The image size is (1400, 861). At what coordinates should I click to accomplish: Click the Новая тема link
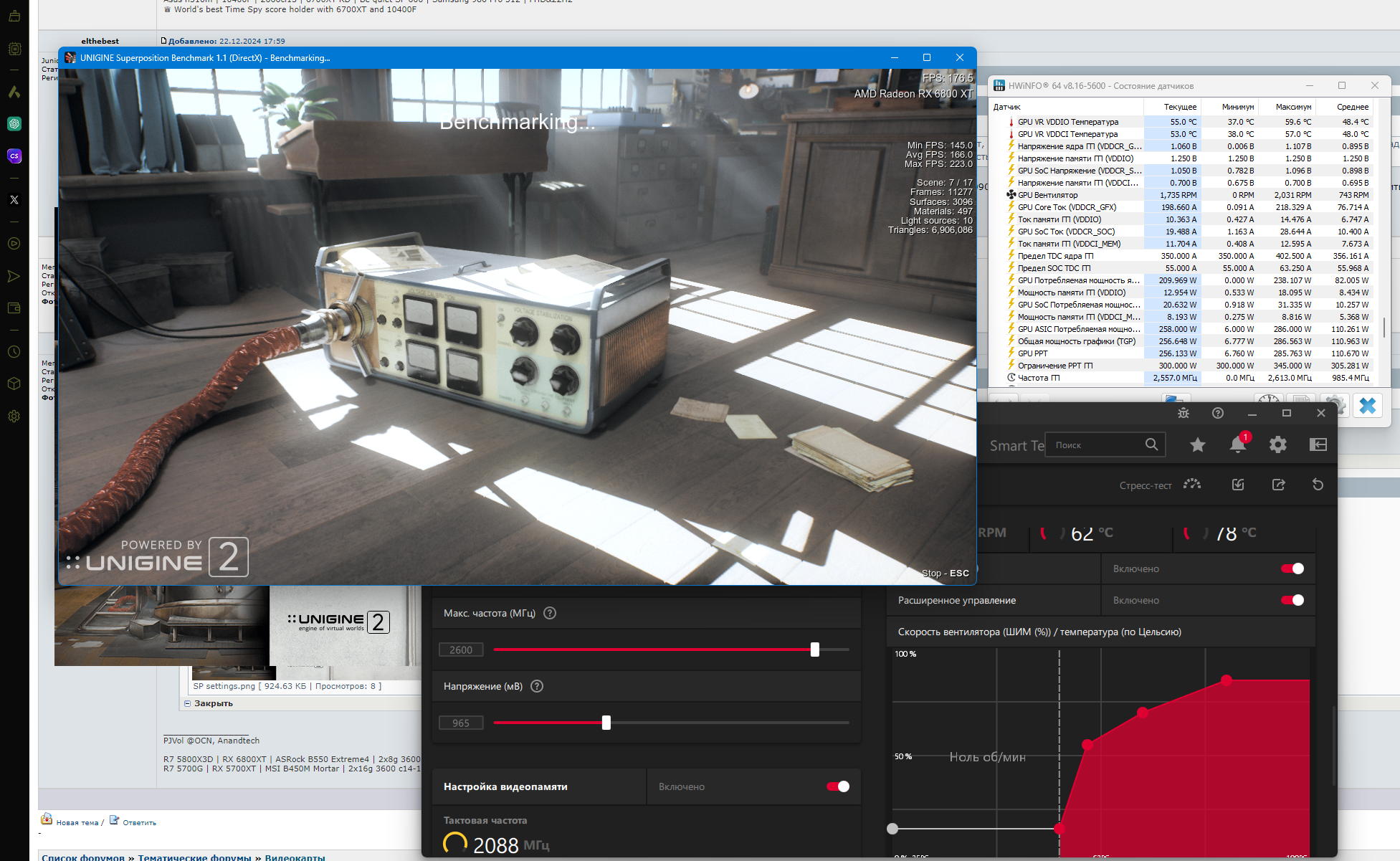[77, 822]
